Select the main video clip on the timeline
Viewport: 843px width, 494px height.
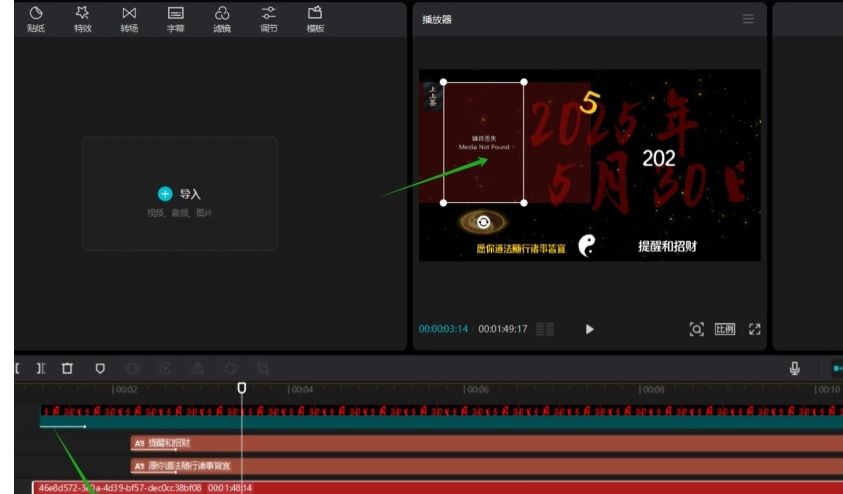(x=441, y=417)
